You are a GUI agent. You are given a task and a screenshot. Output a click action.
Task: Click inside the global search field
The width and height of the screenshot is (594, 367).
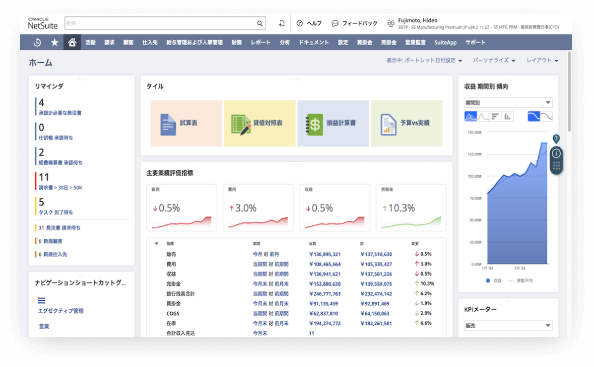tap(160, 23)
